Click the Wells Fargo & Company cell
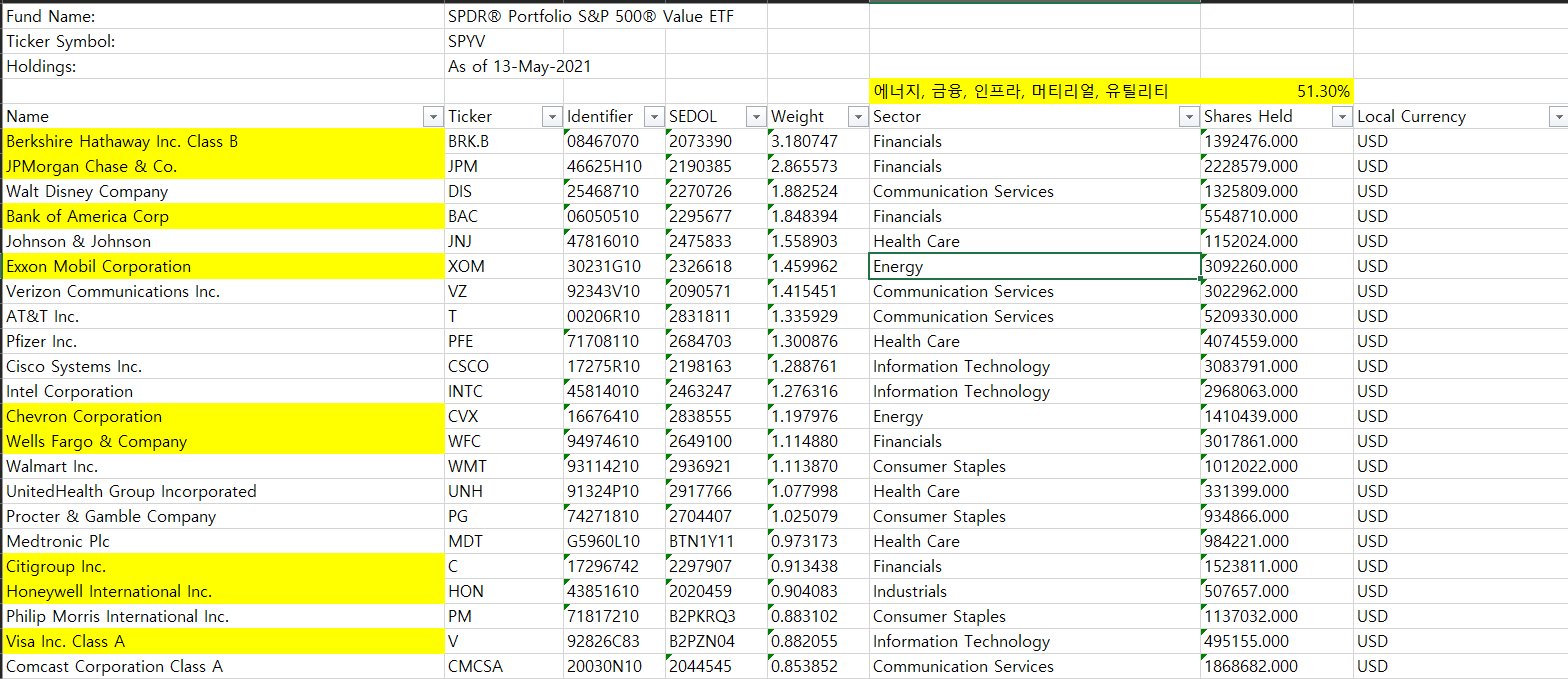1568x679 pixels. pos(224,441)
